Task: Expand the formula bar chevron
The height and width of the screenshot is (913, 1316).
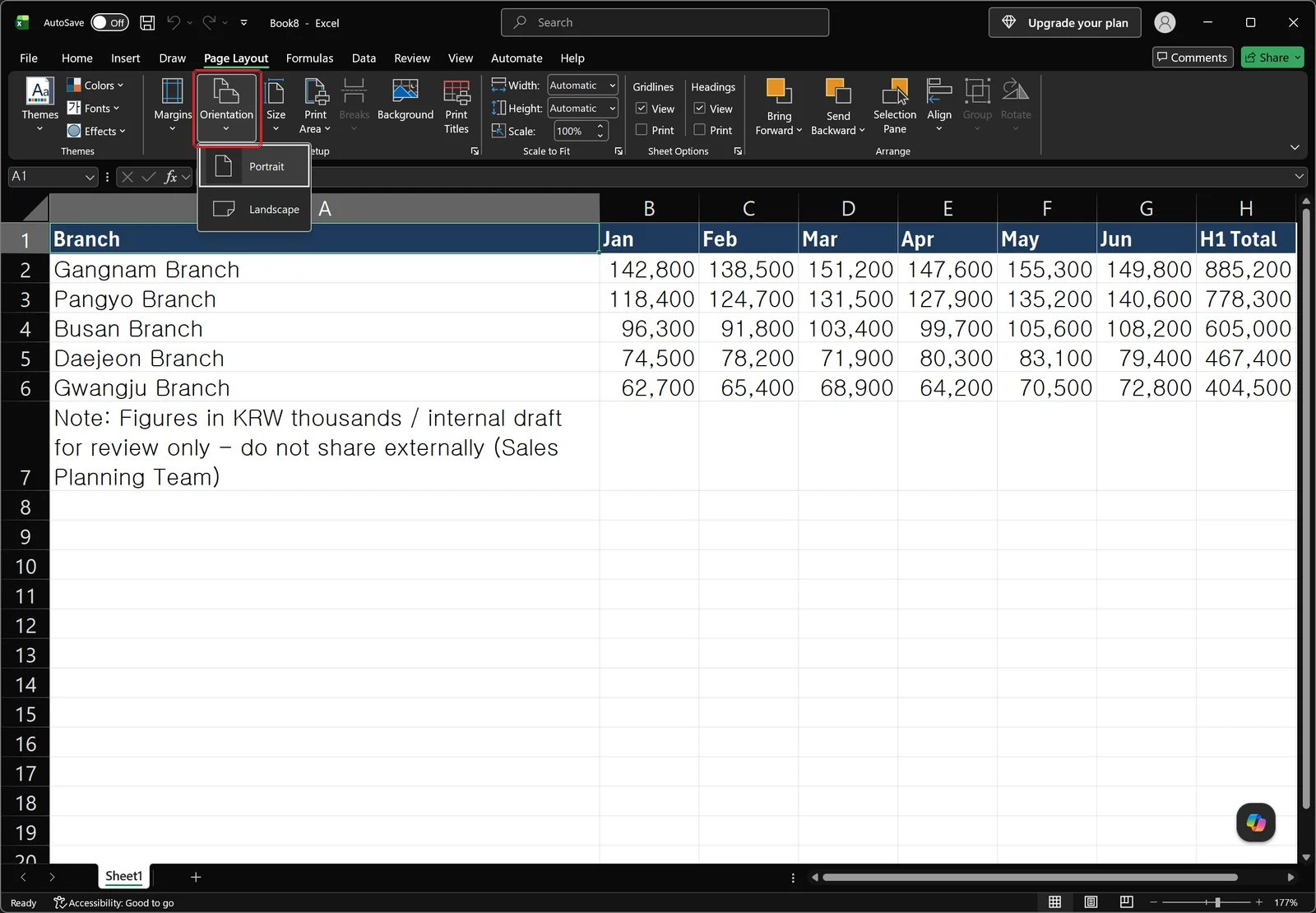Action: [x=1299, y=176]
